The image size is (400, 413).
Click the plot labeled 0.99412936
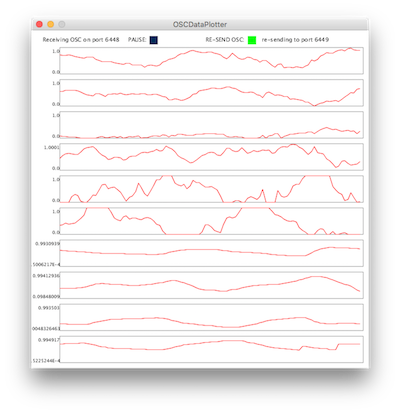(x=212, y=285)
